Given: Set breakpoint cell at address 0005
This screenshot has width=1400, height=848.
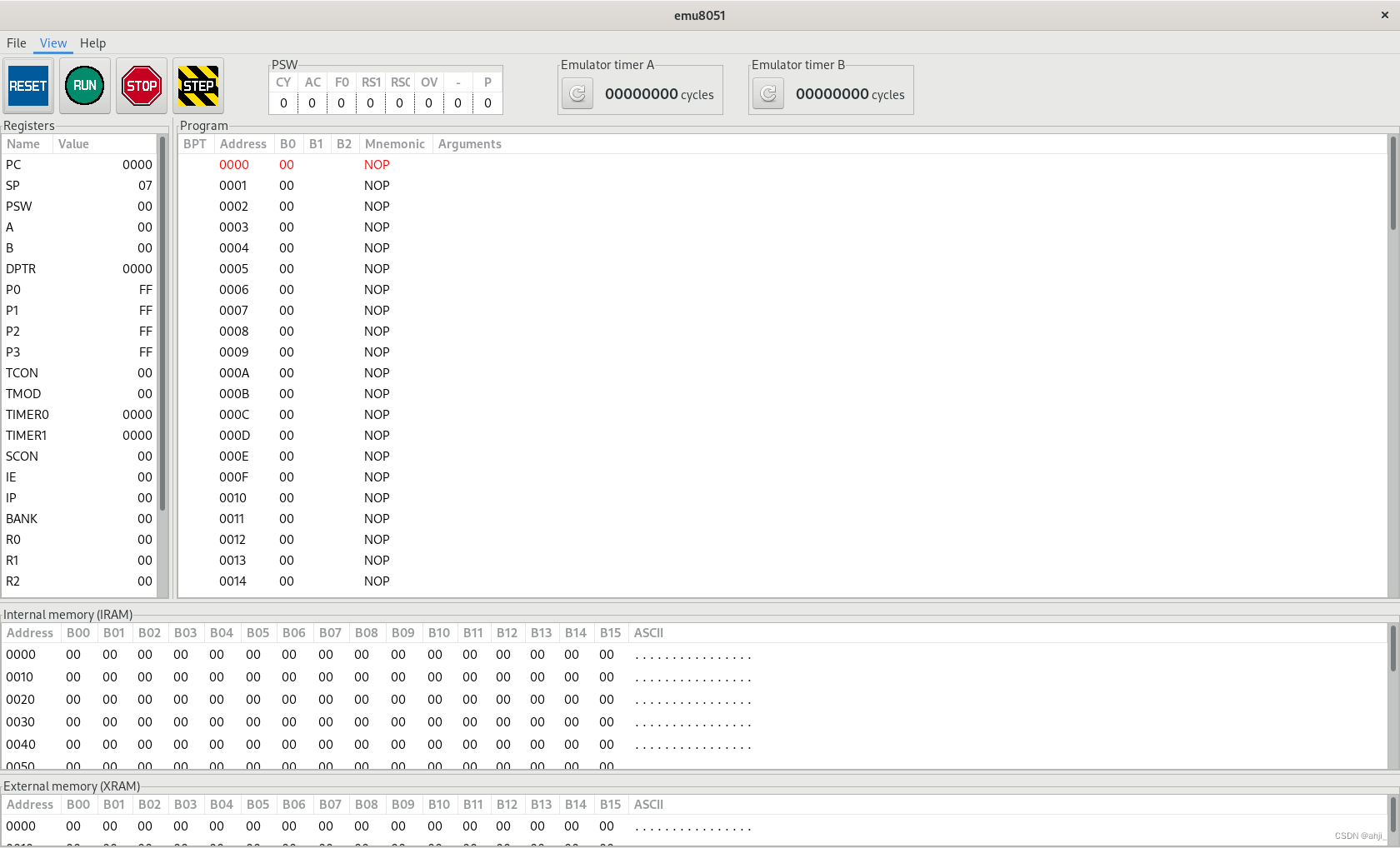Looking at the screenshot, I should pos(196,269).
